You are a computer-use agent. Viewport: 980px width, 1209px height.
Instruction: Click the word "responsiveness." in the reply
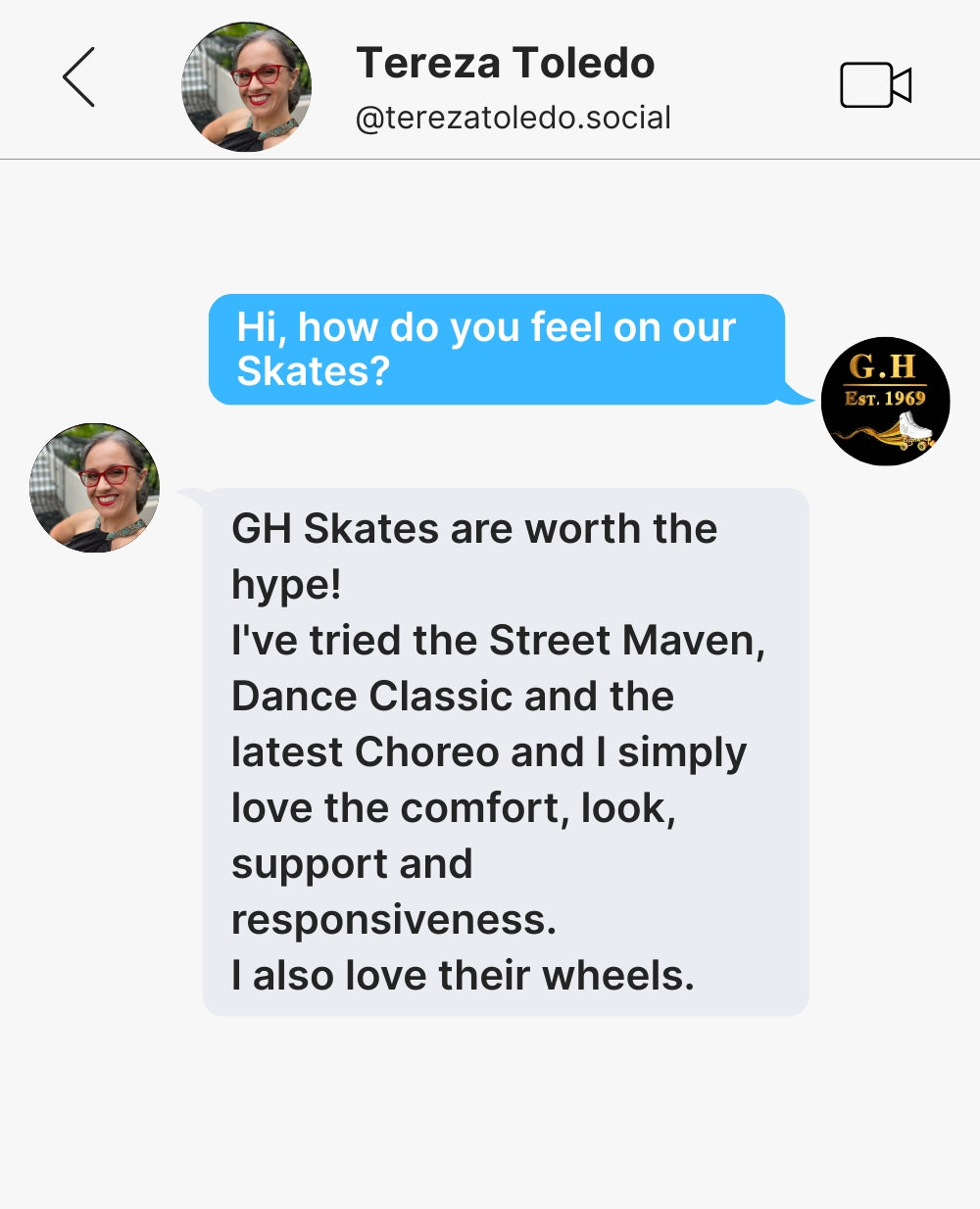pos(394,920)
